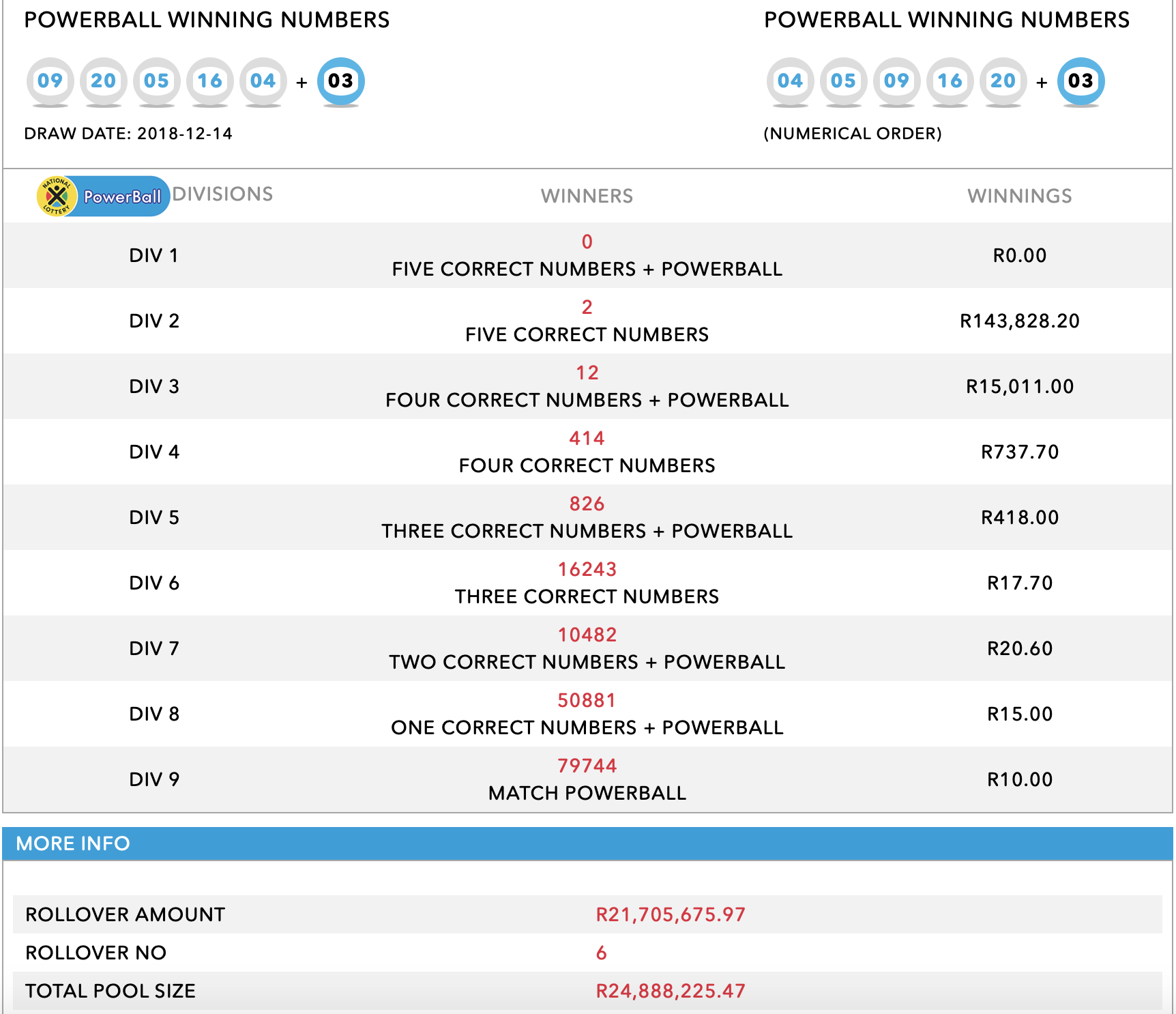This screenshot has height=1014, width=1176.
Task: Click the DIVISIONS column header
Action: [222, 194]
